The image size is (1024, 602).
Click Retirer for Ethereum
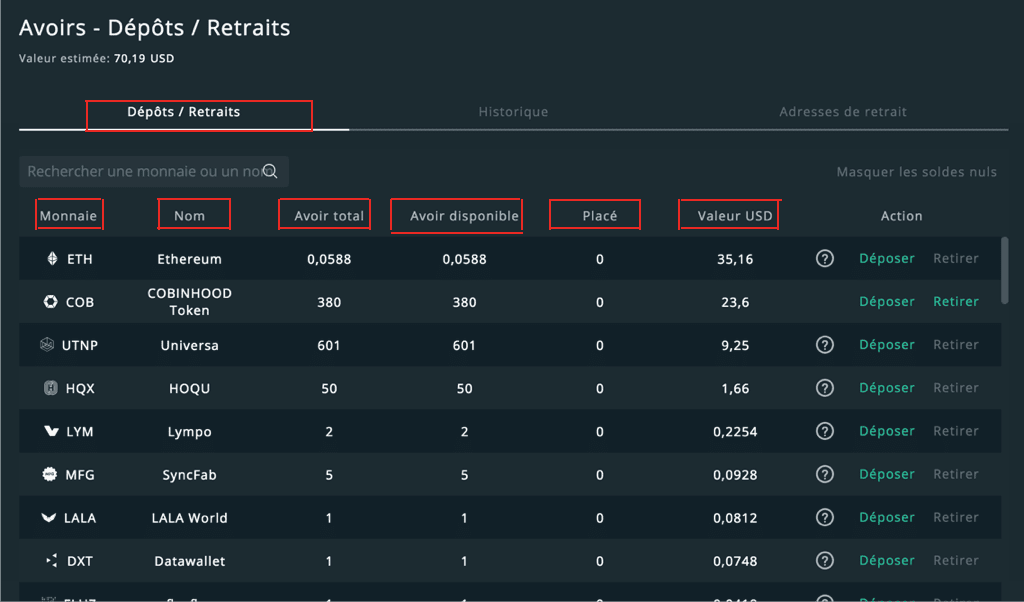point(956,259)
